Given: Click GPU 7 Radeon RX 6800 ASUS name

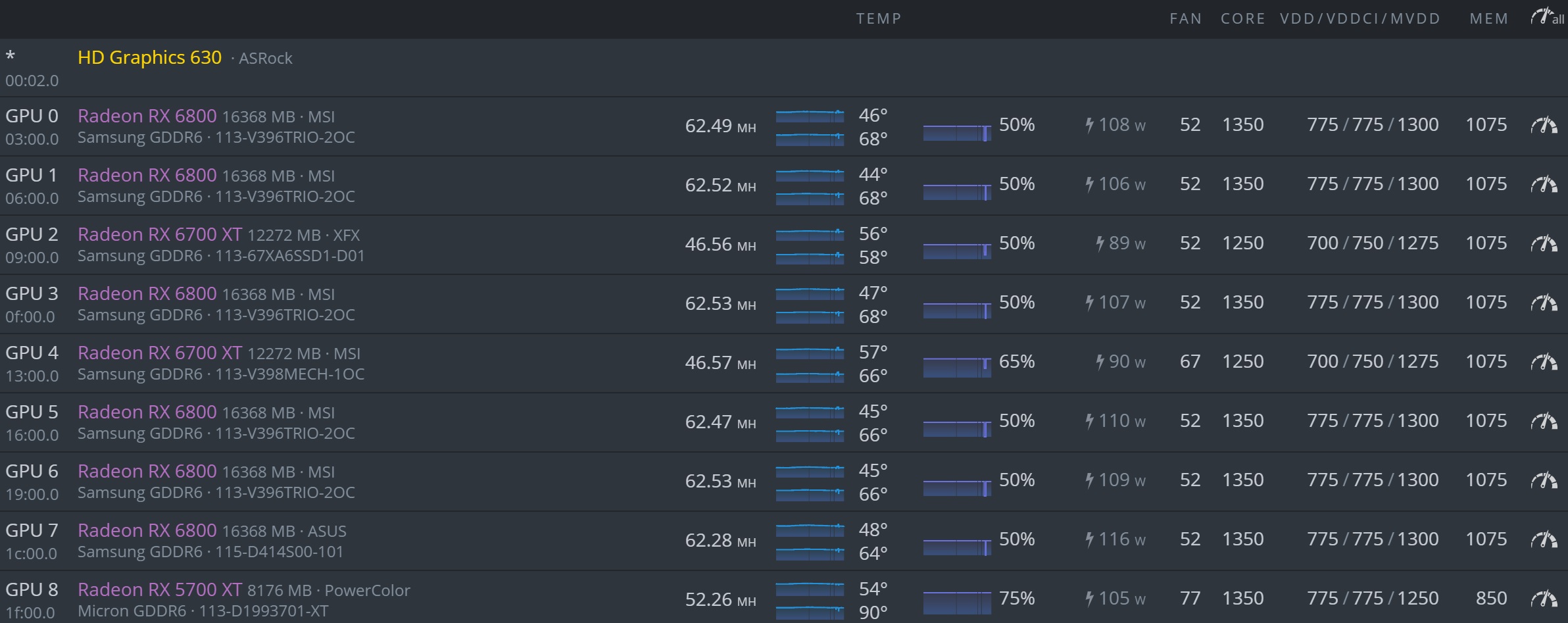Looking at the screenshot, I should coord(147,530).
